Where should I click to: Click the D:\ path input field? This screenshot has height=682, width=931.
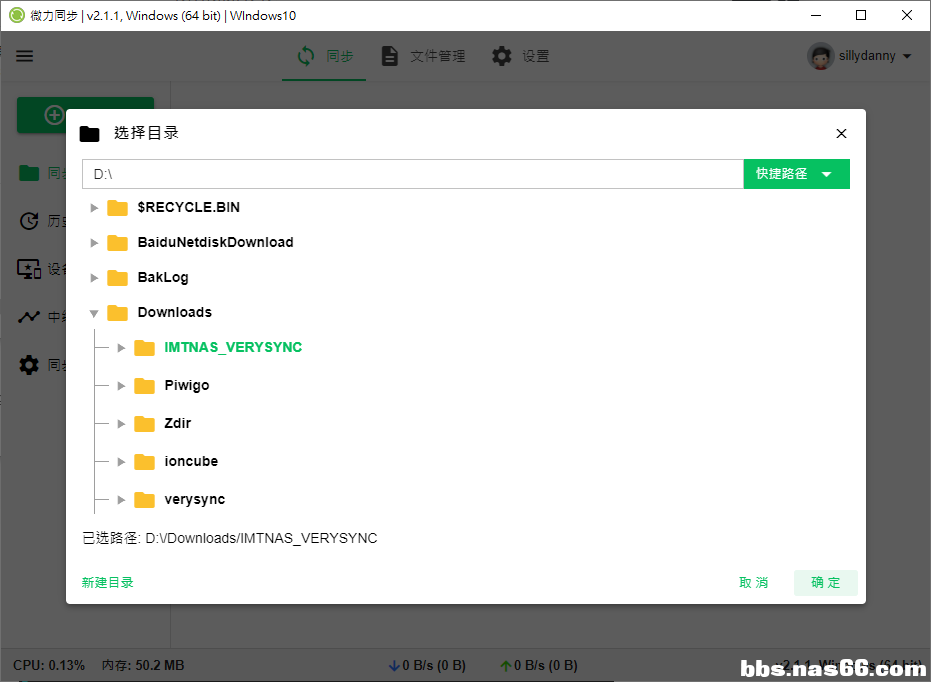413,174
